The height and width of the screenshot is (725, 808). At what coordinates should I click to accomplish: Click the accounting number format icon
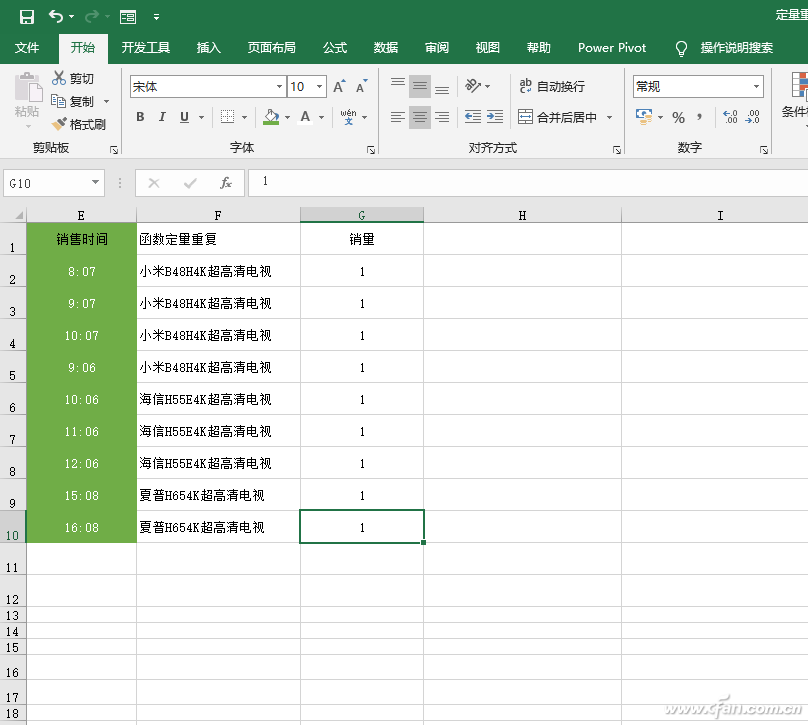[644, 117]
